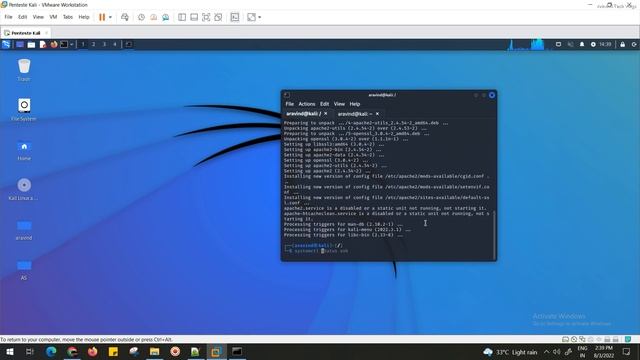Open the File System desktop icon
Image resolution: width=640 pixels, height=360 pixels.
point(24,109)
